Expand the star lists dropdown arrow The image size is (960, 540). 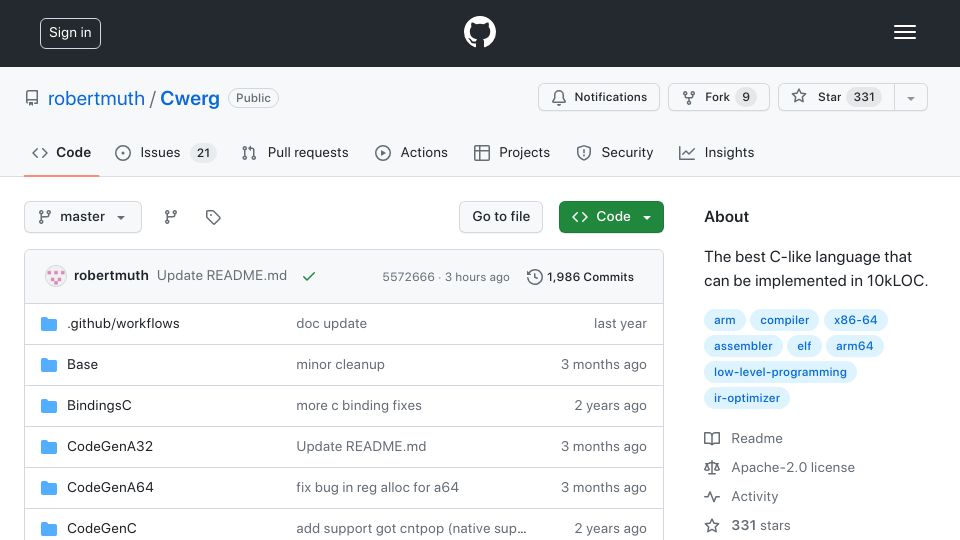pos(911,97)
